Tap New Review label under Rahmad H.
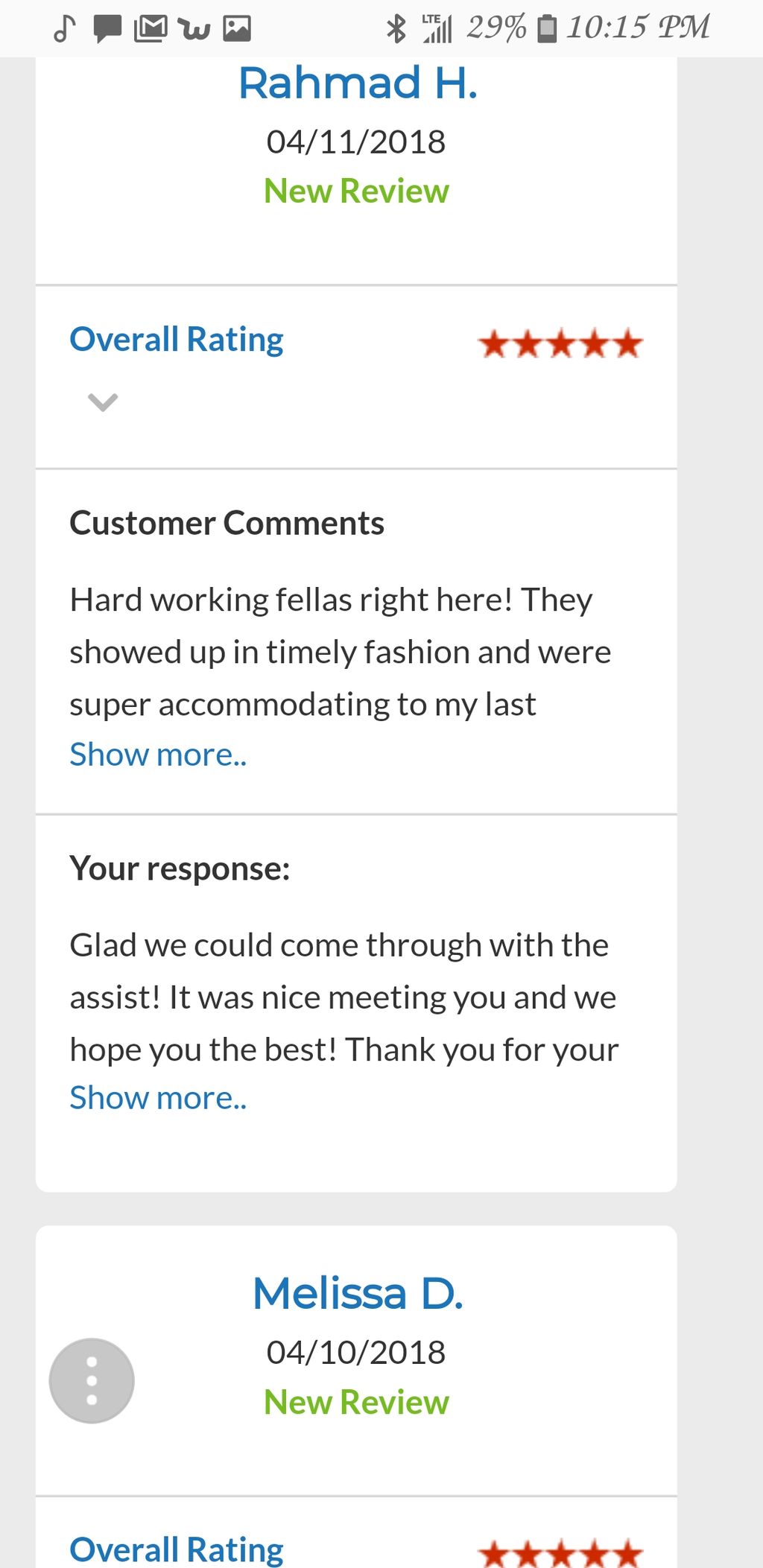 pos(356,191)
